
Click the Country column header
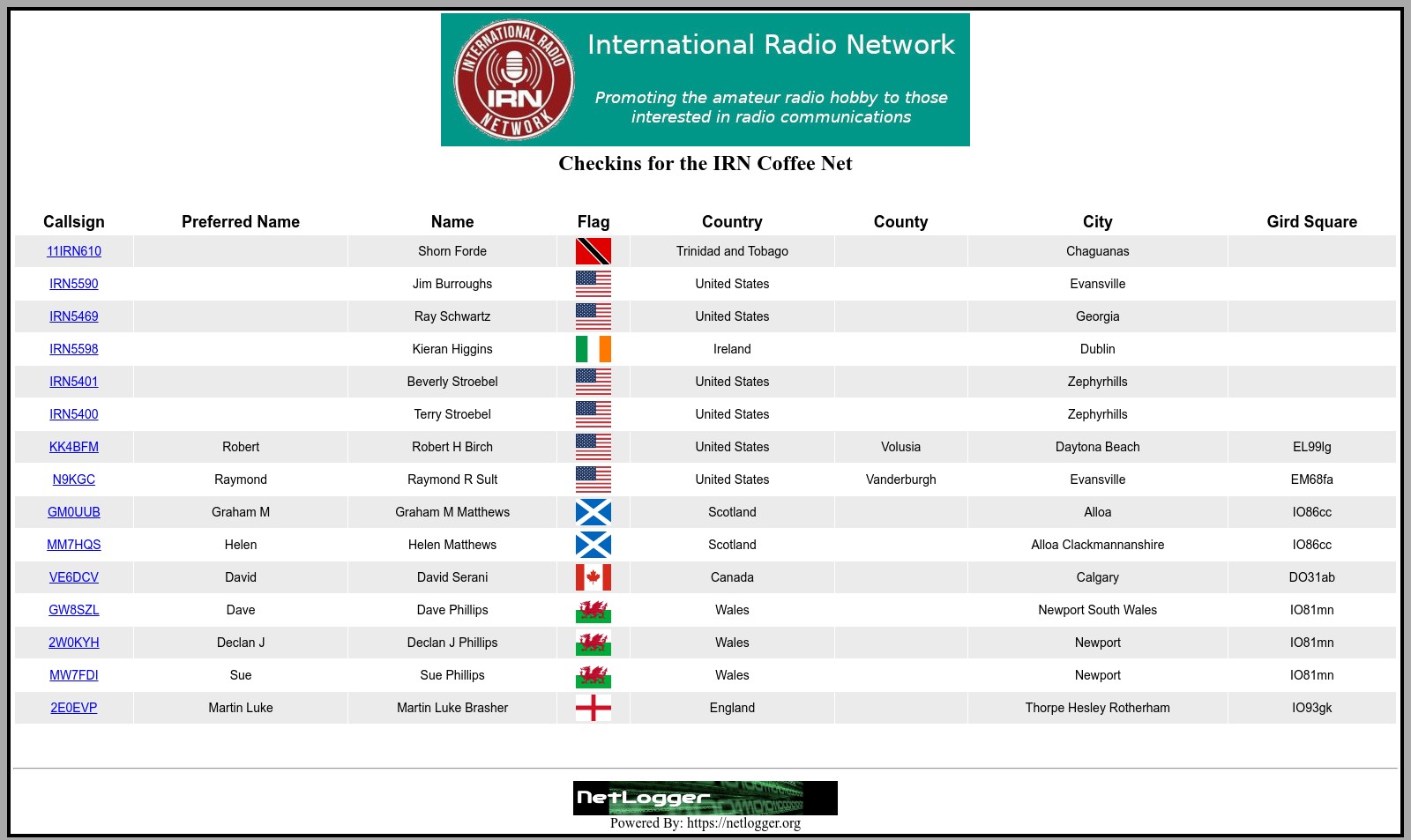[732, 222]
